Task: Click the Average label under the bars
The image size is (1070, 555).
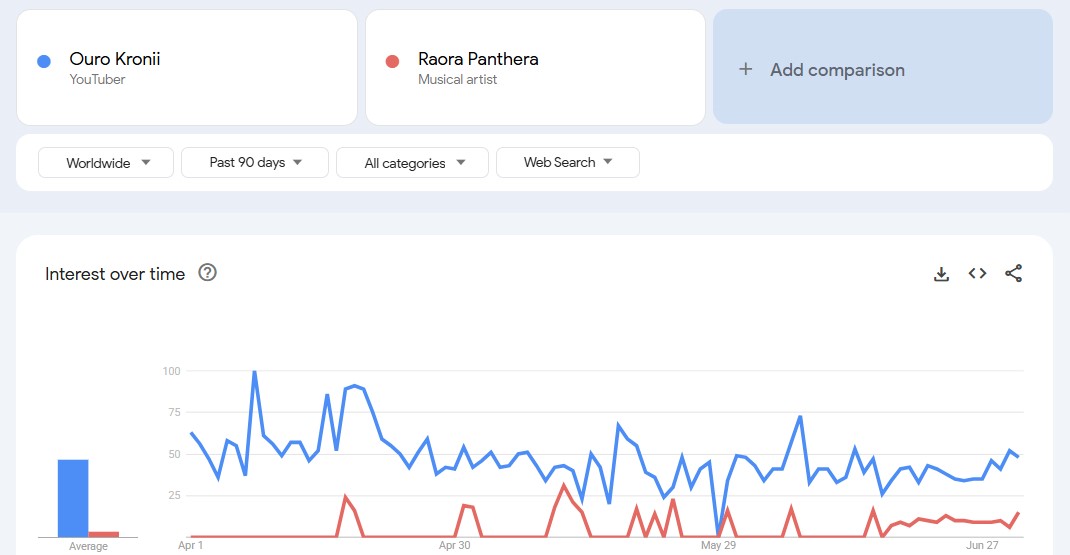Action: [88, 546]
